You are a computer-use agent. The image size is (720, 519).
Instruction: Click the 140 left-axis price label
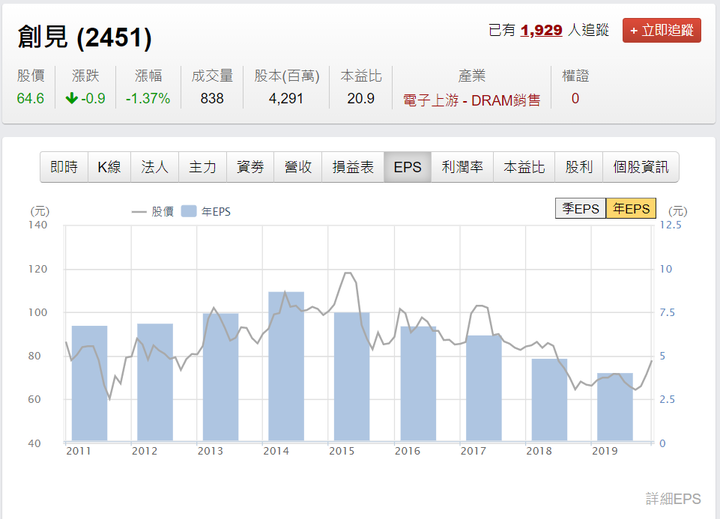[x=38, y=225]
